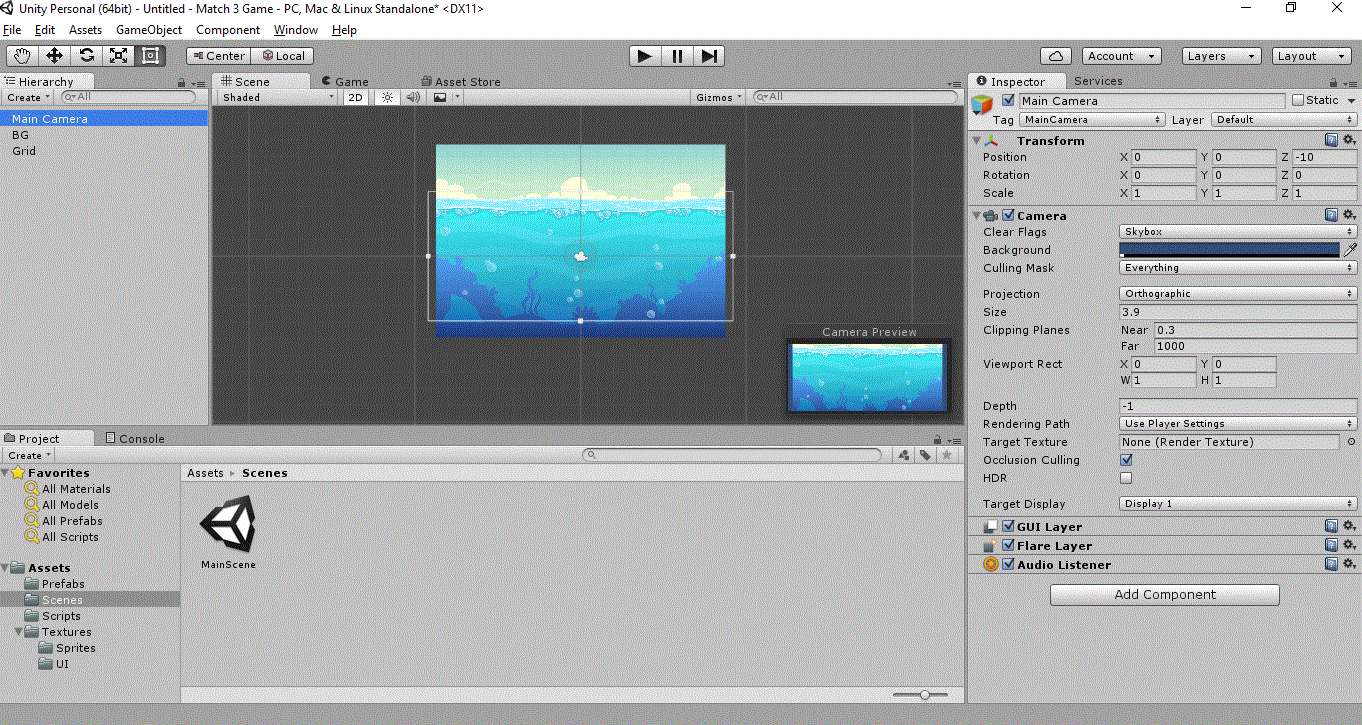
Task: Open Unity Collab via the cloud icon
Action: 1055,55
